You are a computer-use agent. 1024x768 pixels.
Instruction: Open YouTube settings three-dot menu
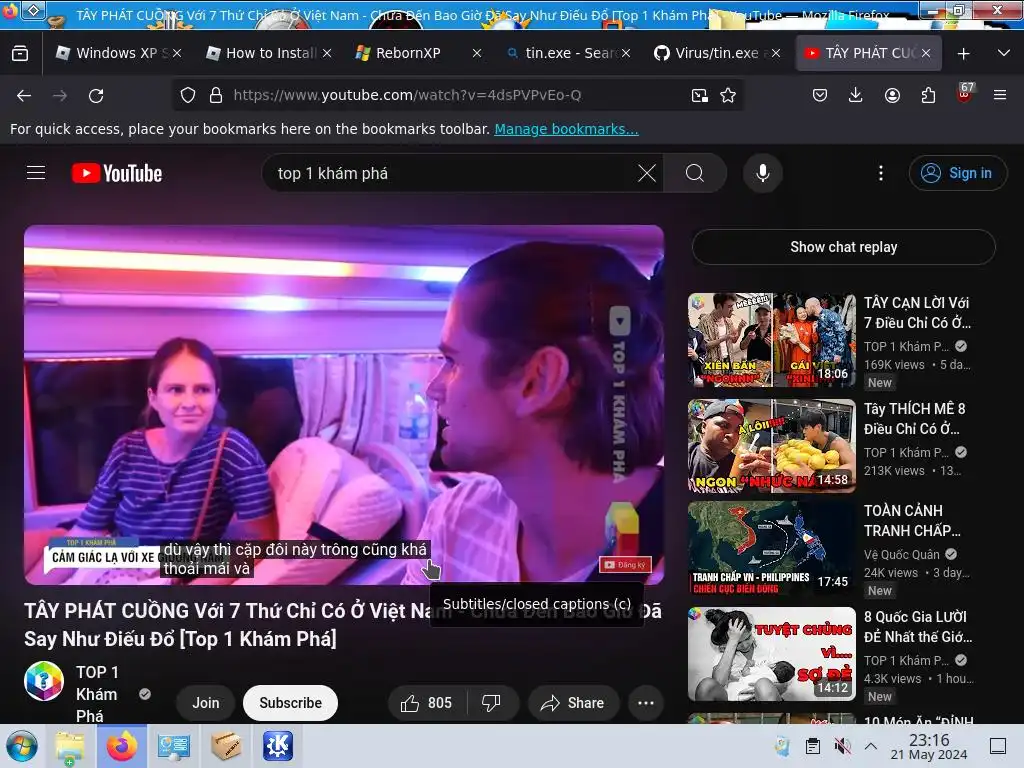(880, 173)
